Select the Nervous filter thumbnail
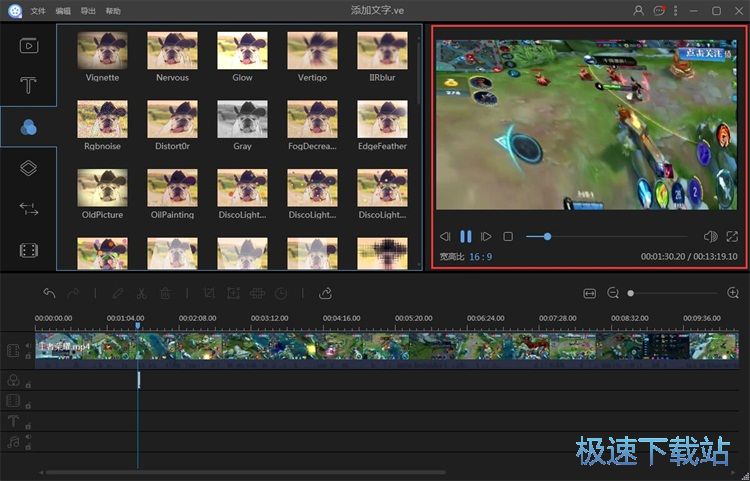 point(172,50)
